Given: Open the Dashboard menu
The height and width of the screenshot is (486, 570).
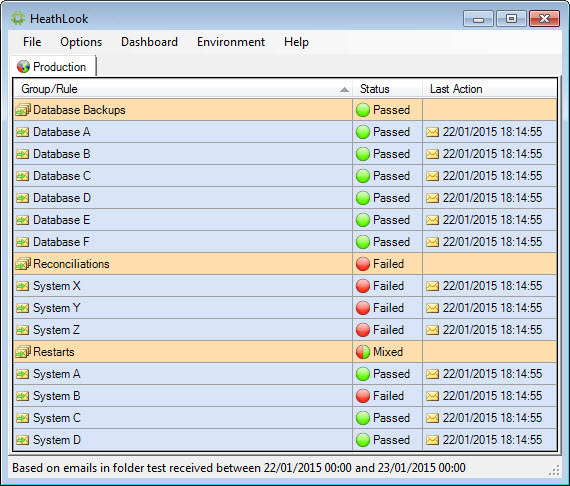Looking at the screenshot, I should pyautogui.click(x=149, y=42).
